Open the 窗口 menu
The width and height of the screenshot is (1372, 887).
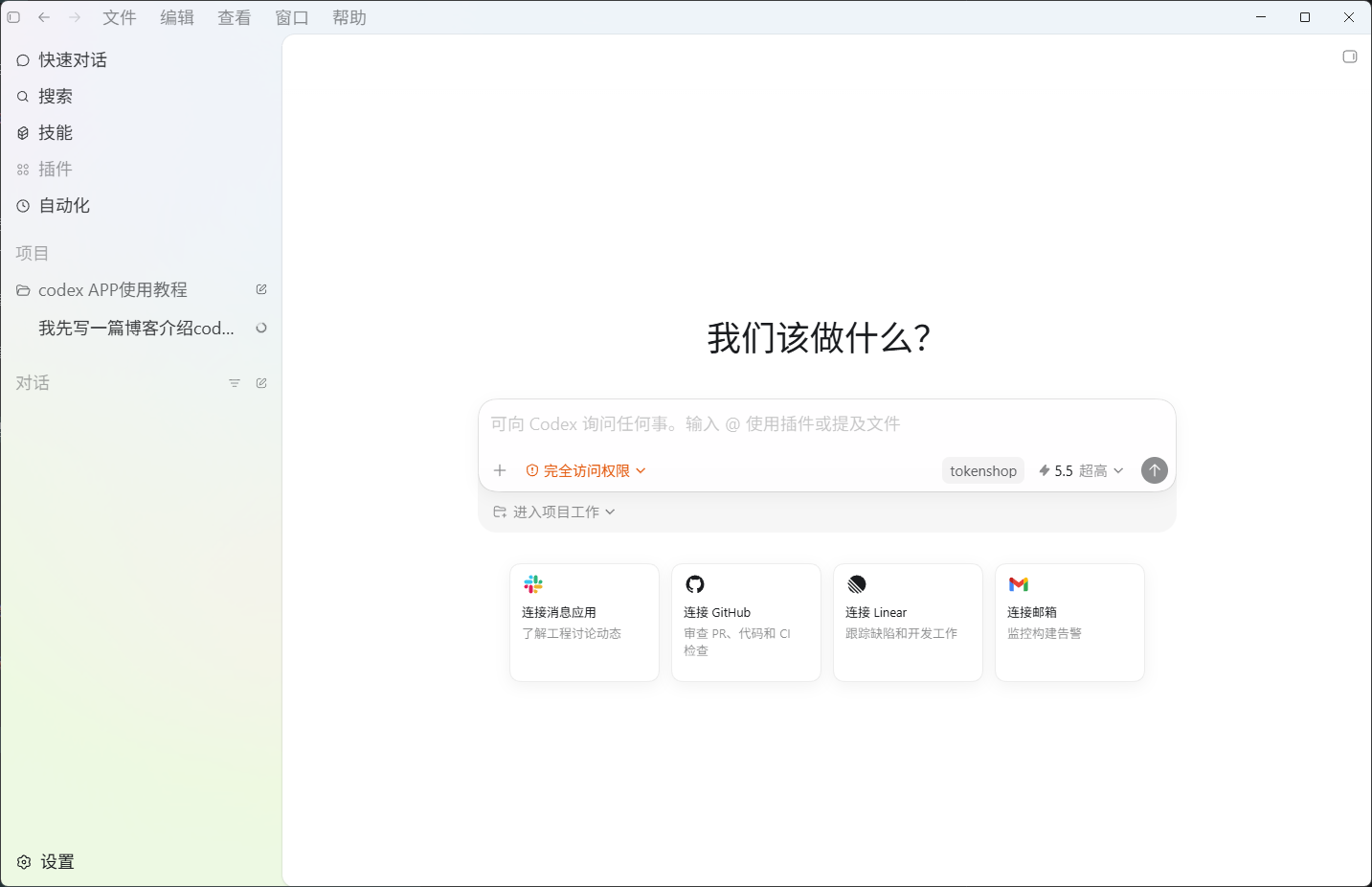coord(292,17)
